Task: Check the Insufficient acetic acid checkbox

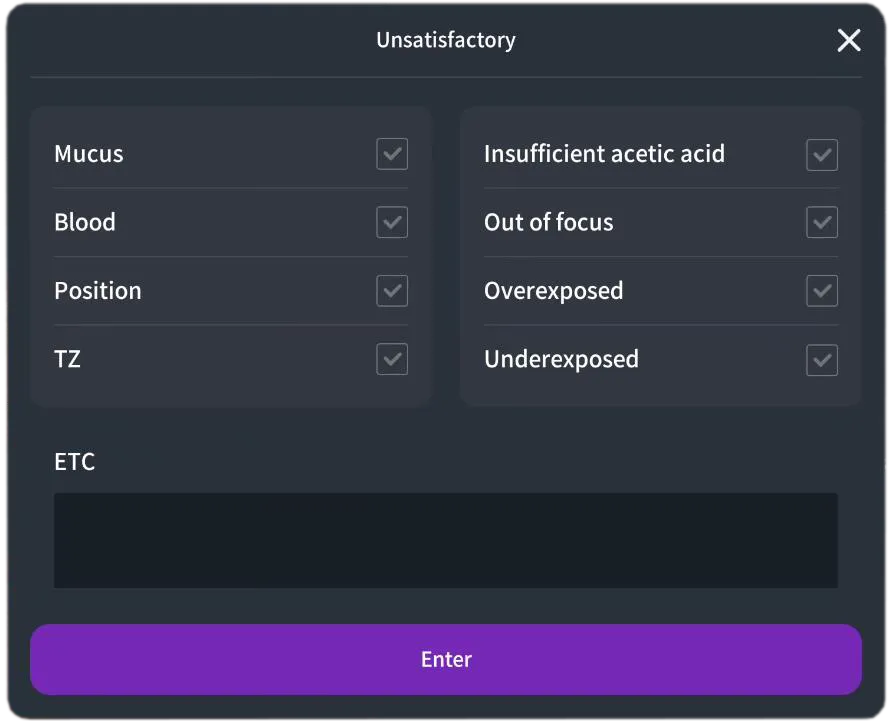Action: point(821,154)
